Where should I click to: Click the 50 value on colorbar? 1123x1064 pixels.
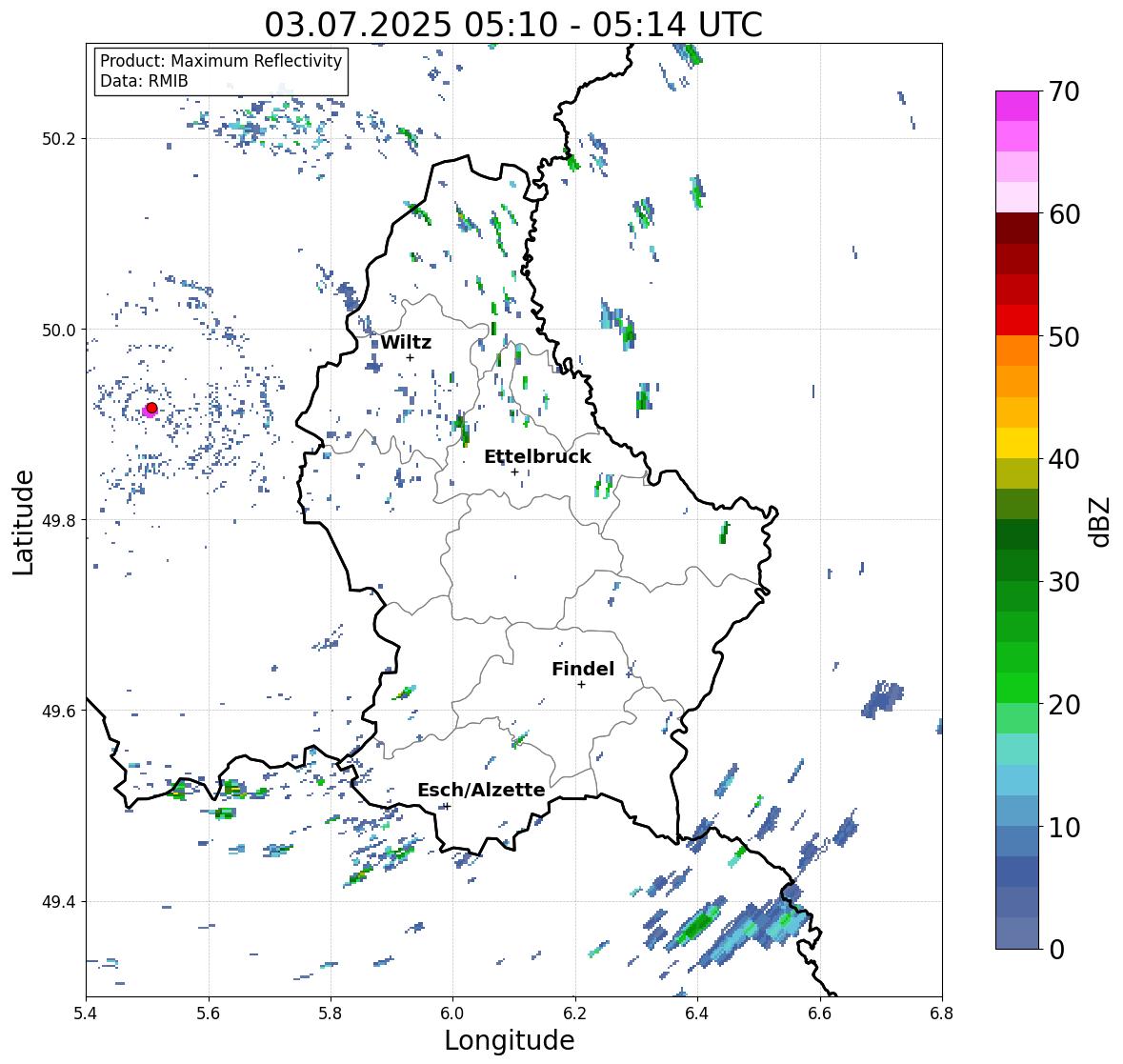1064,336
